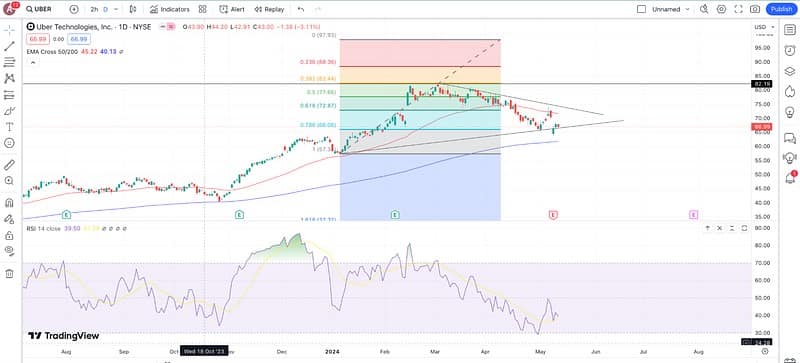Viewport: 800px width, 363px height.
Task: Open time axis settings gear at bottom right
Action: coord(765,351)
